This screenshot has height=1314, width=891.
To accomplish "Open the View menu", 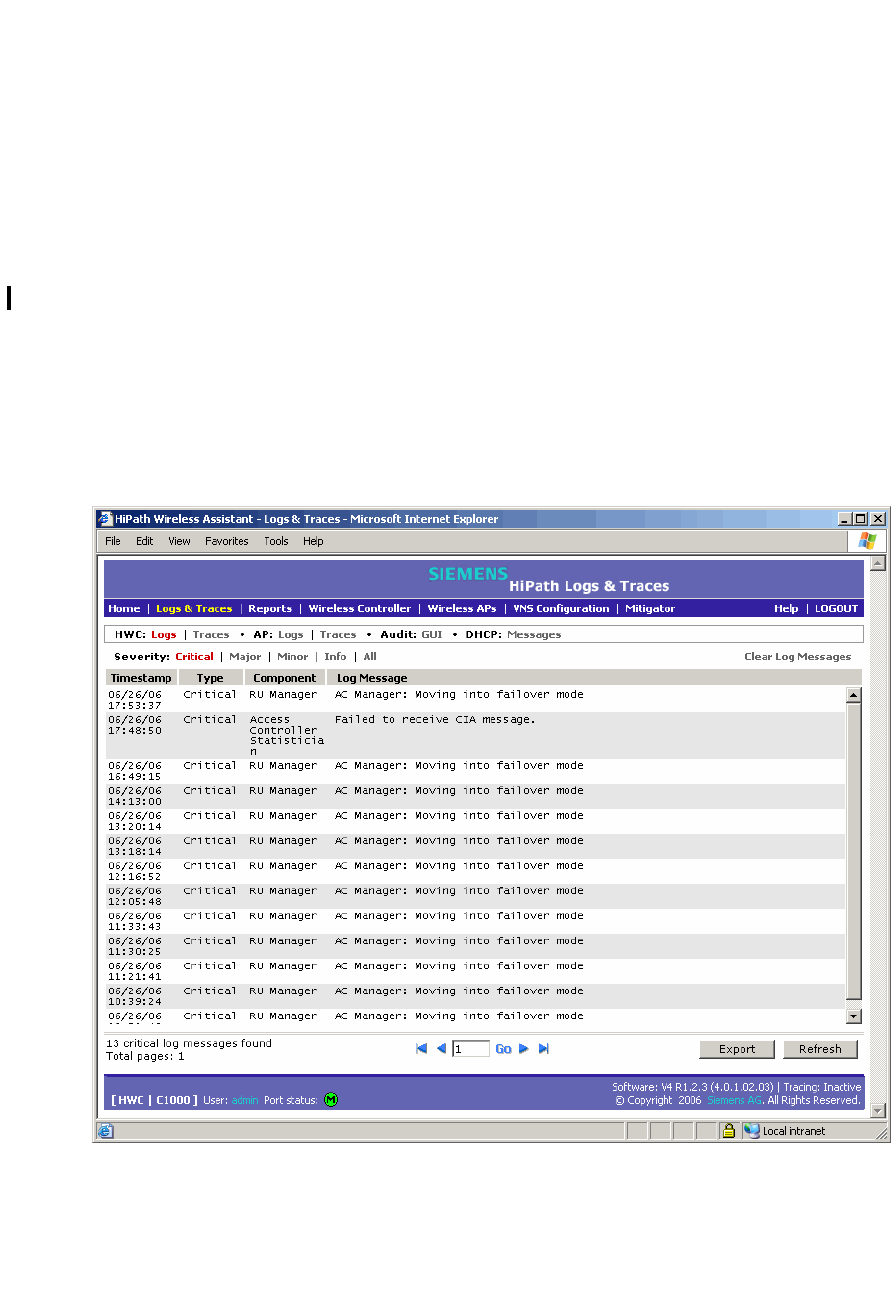I will 179,541.
